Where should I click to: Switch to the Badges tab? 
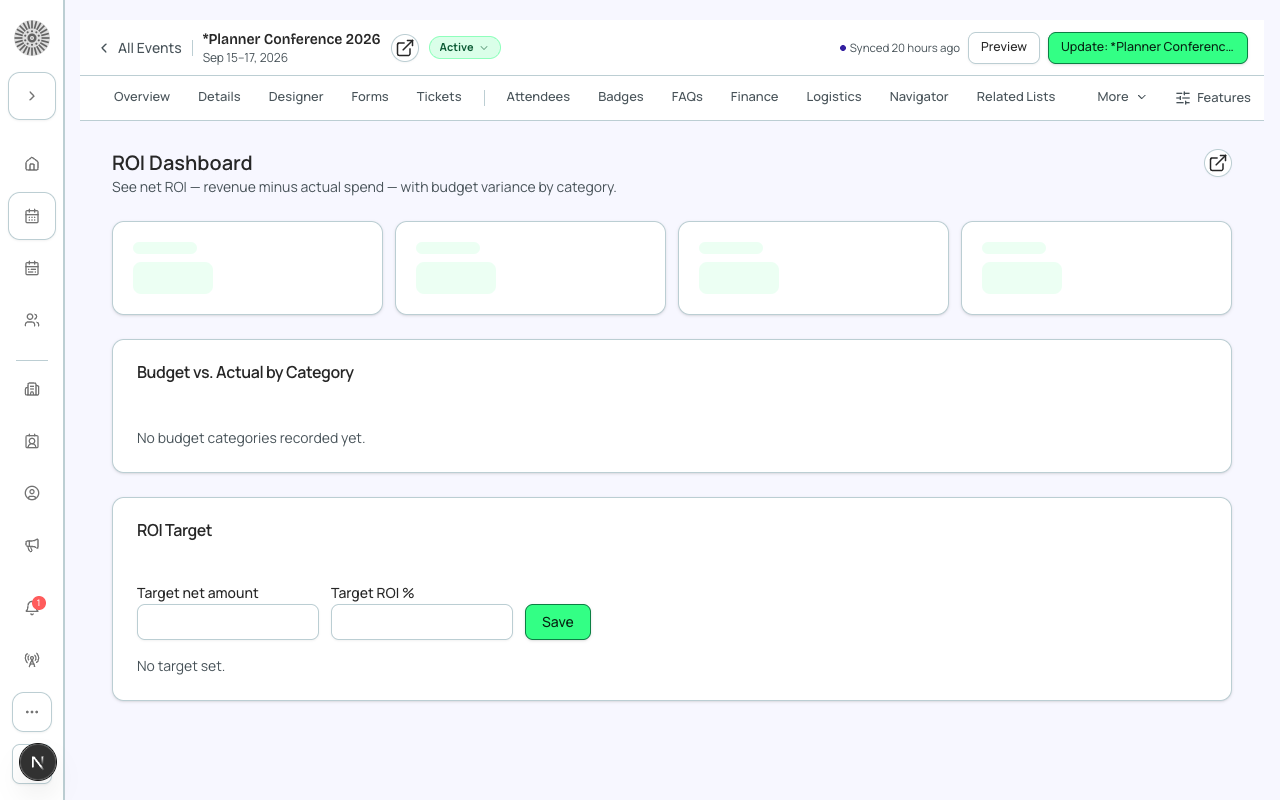tap(621, 97)
